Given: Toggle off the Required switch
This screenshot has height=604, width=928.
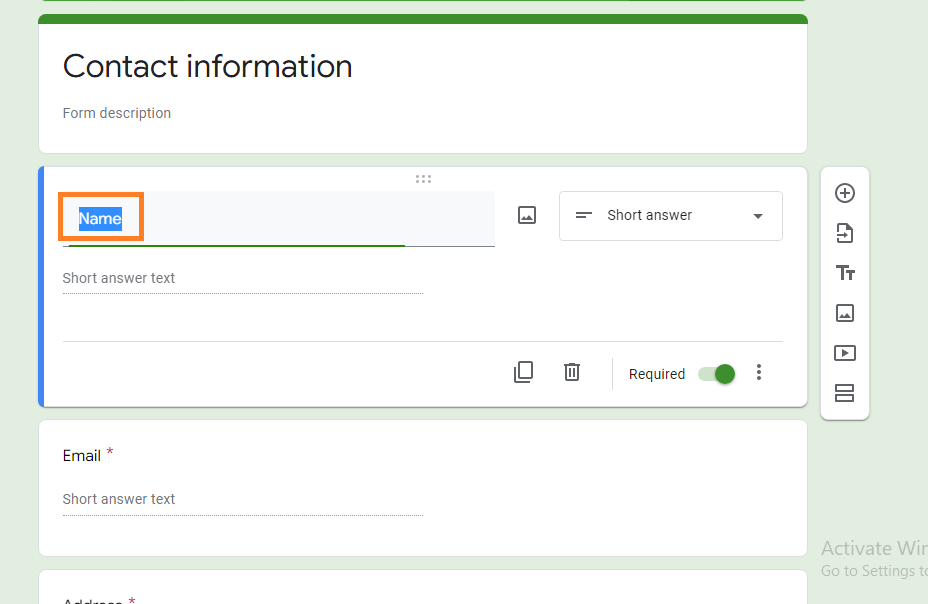Looking at the screenshot, I should tap(717, 374).
